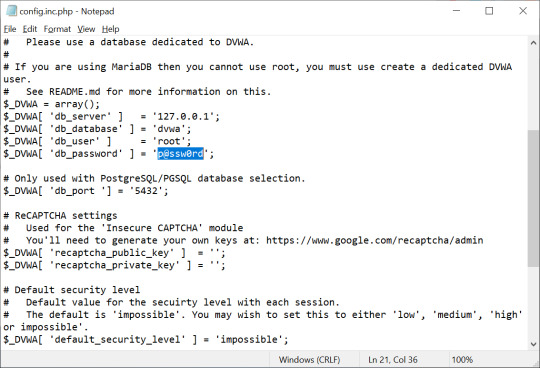540x368 pixels.
Task: Click the 100% zoom status indicator
Action: (462, 360)
